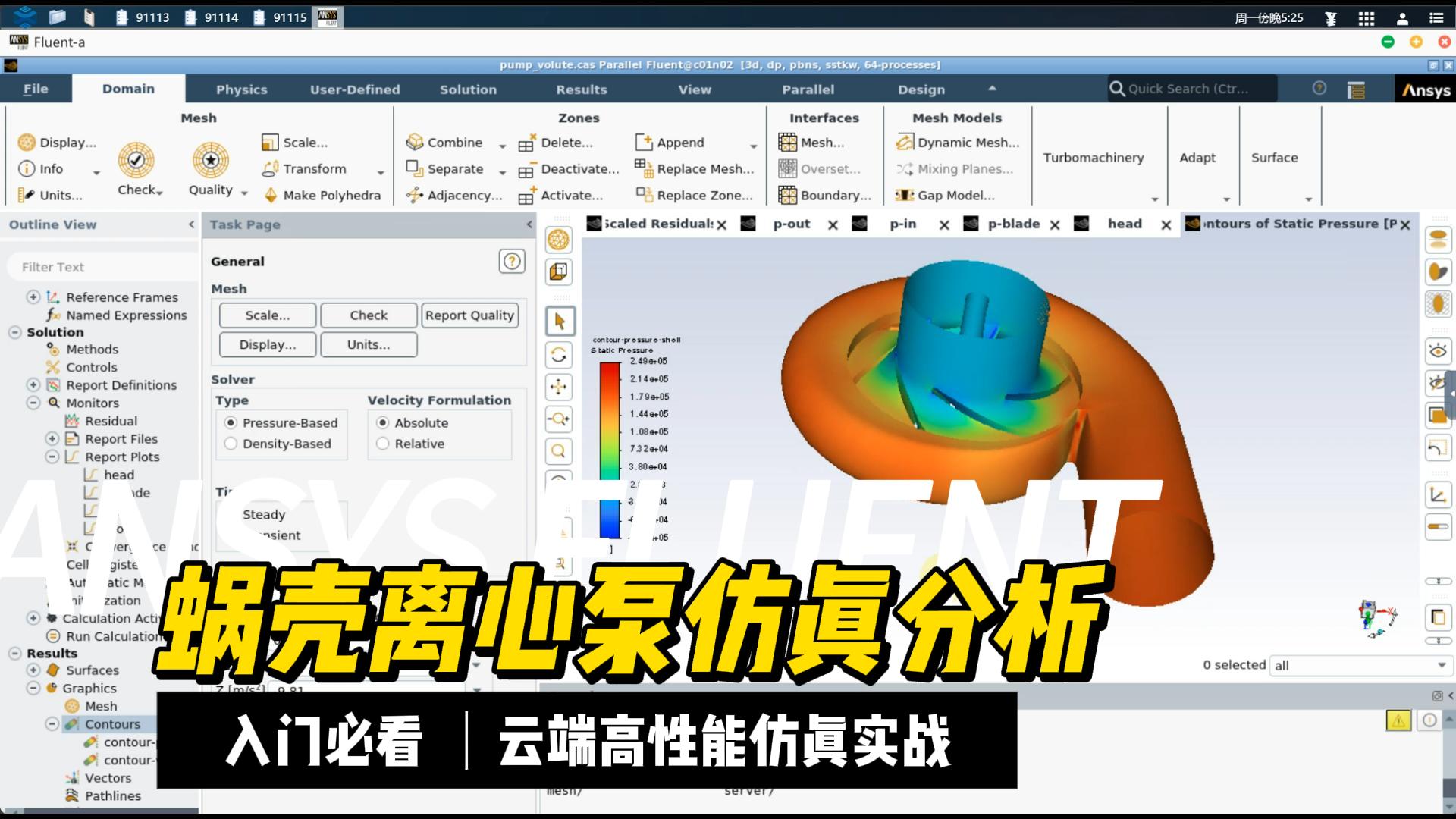Image resolution: width=1456 pixels, height=819 pixels.
Task: Switch to the Physics ribbon tab
Action: tap(241, 89)
